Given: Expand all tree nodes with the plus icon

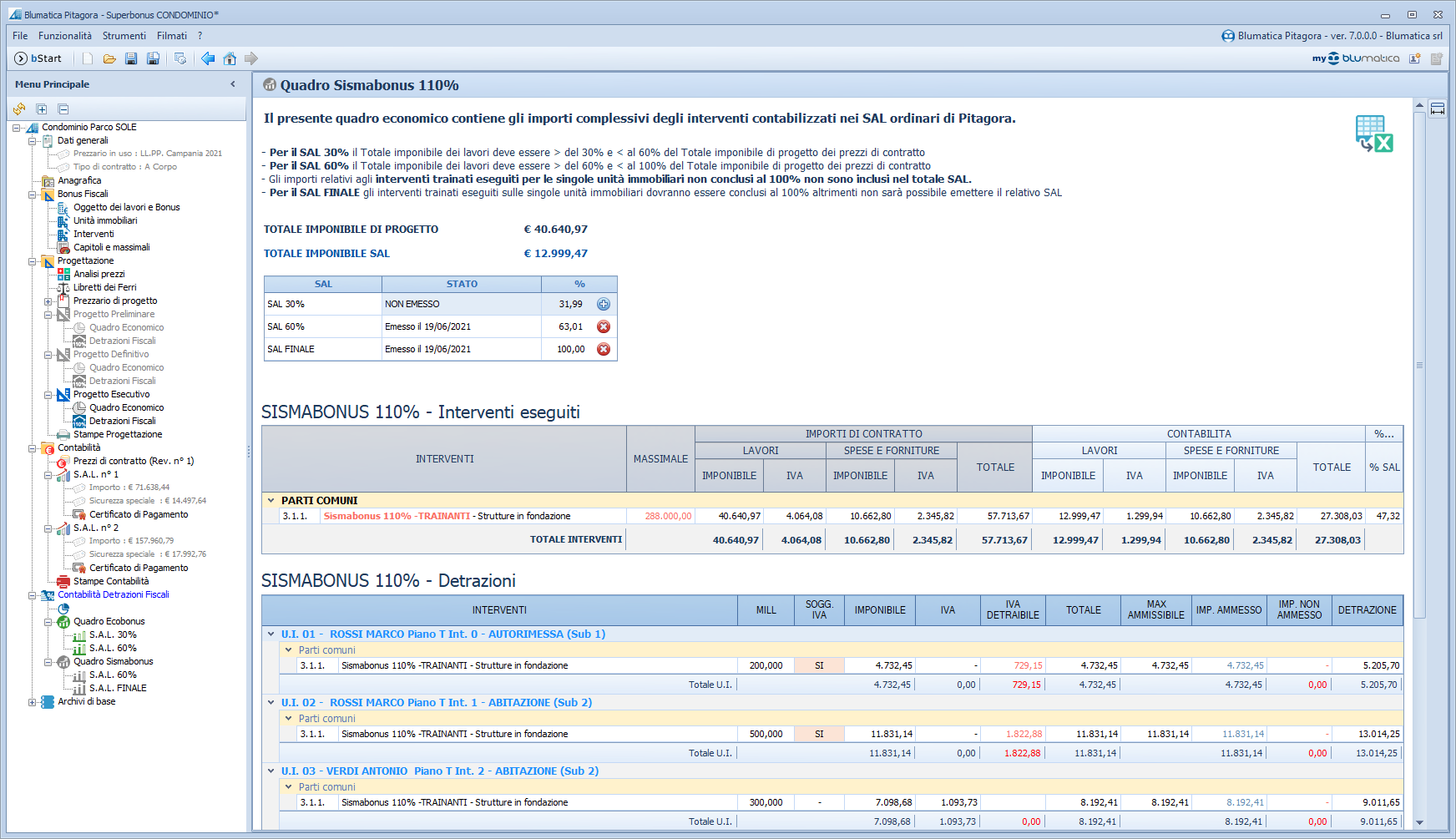Looking at the screenshot, I should coord(42,109).
